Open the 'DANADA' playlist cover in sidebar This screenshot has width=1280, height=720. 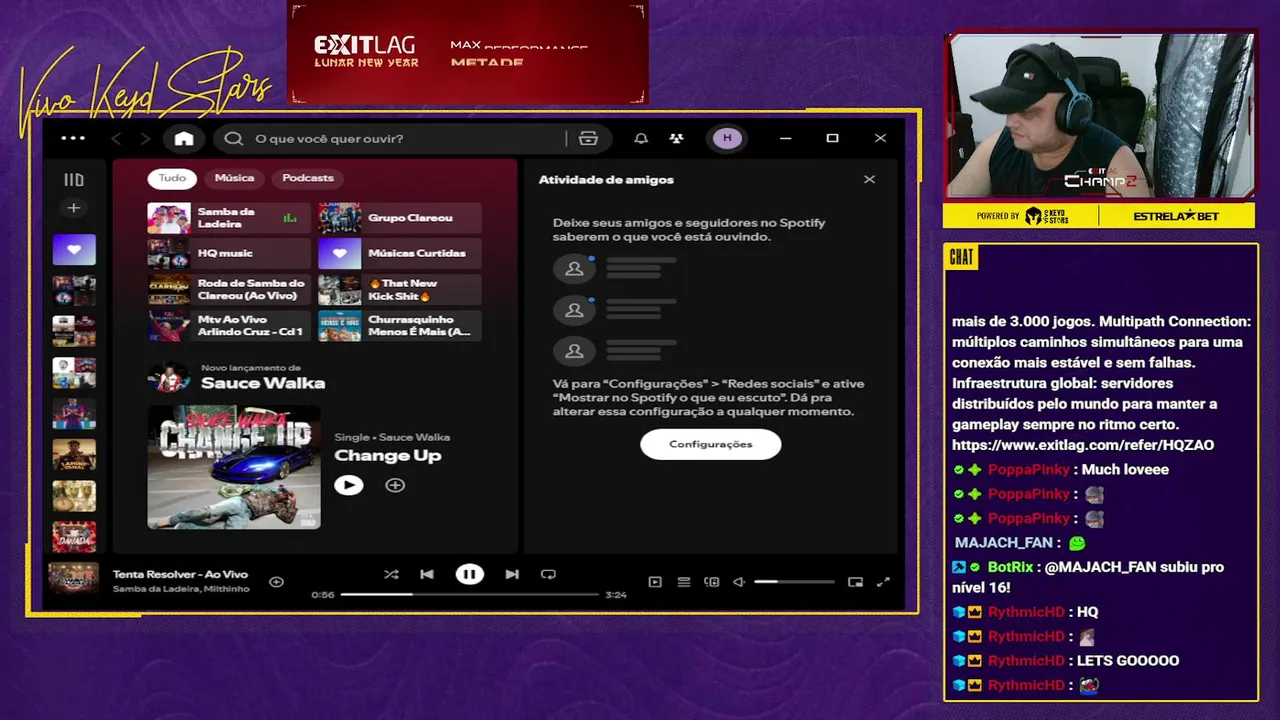[x=74, y=537]
